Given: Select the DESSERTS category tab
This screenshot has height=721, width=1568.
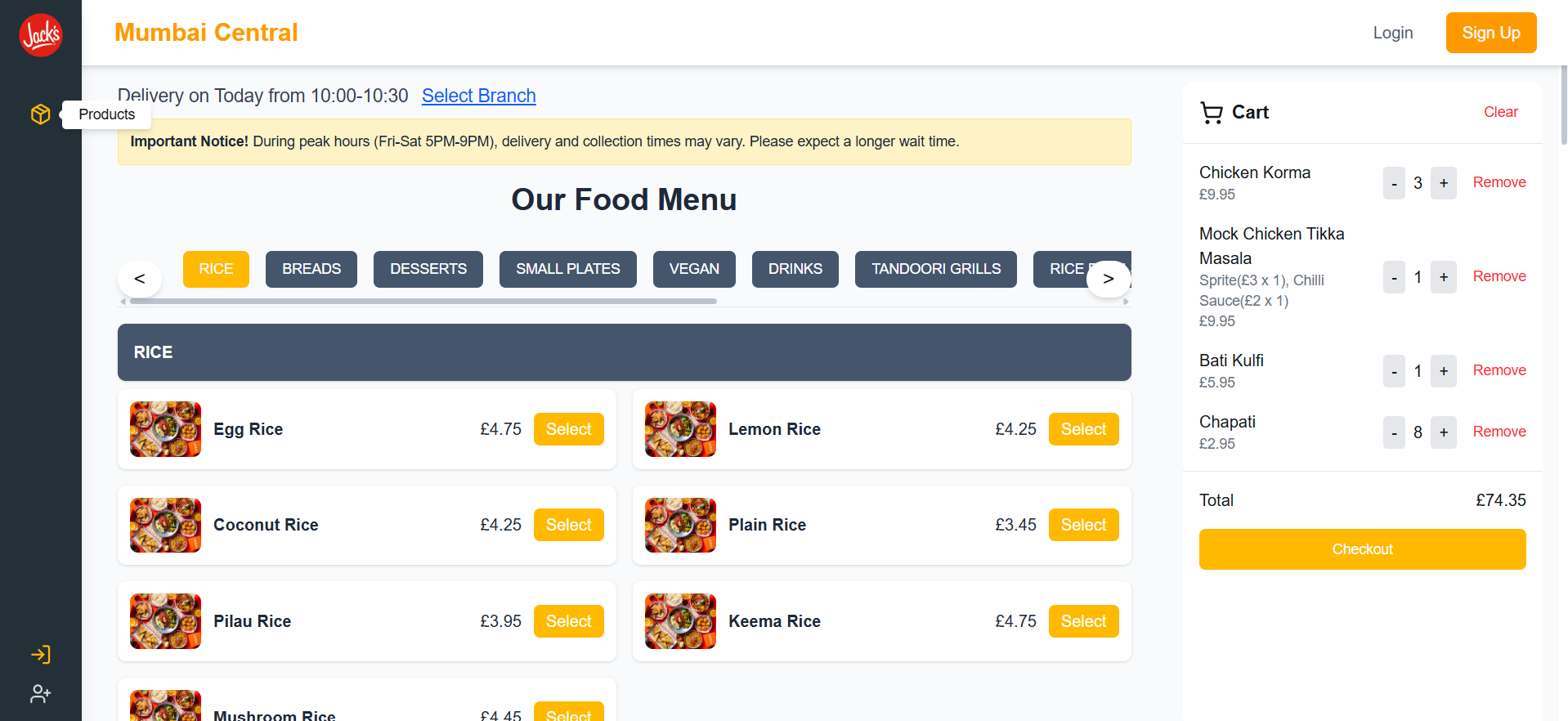Looking at the screenshot, I should coord(428,269).
